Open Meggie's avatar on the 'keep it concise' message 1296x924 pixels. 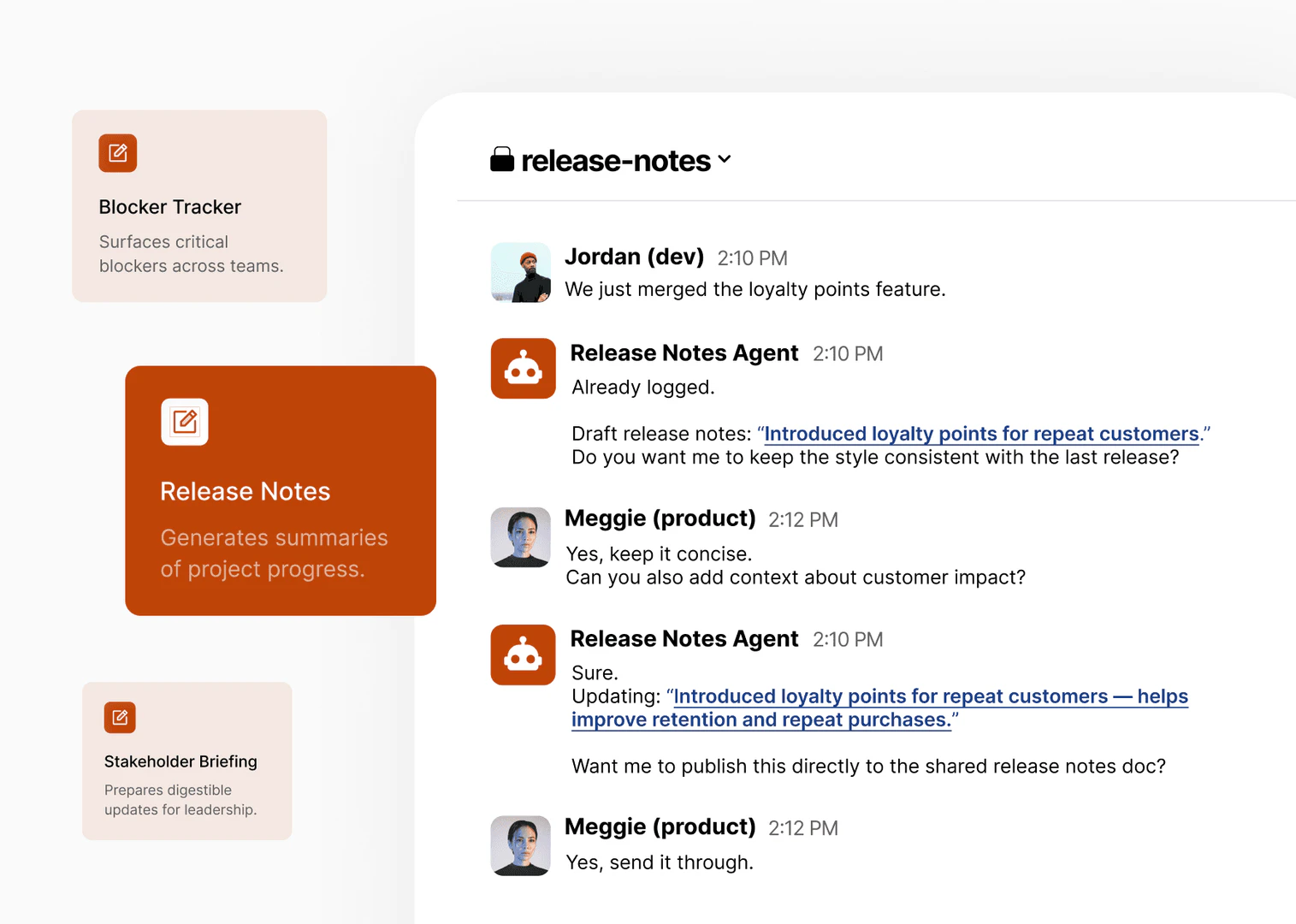pyautogui.click(x=521, y=537)
